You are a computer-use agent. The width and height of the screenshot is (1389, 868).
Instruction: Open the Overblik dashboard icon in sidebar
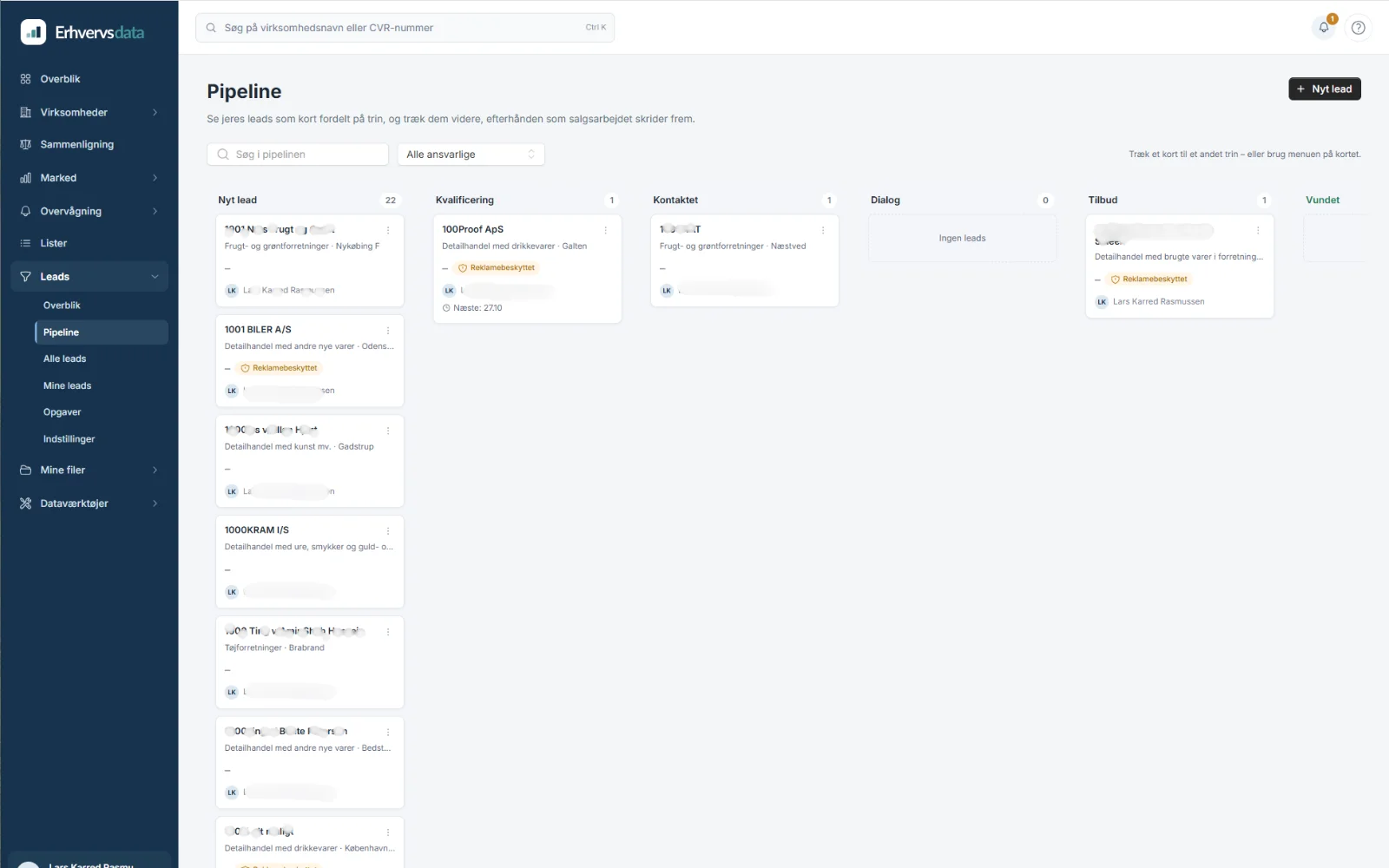coord(25,79)
